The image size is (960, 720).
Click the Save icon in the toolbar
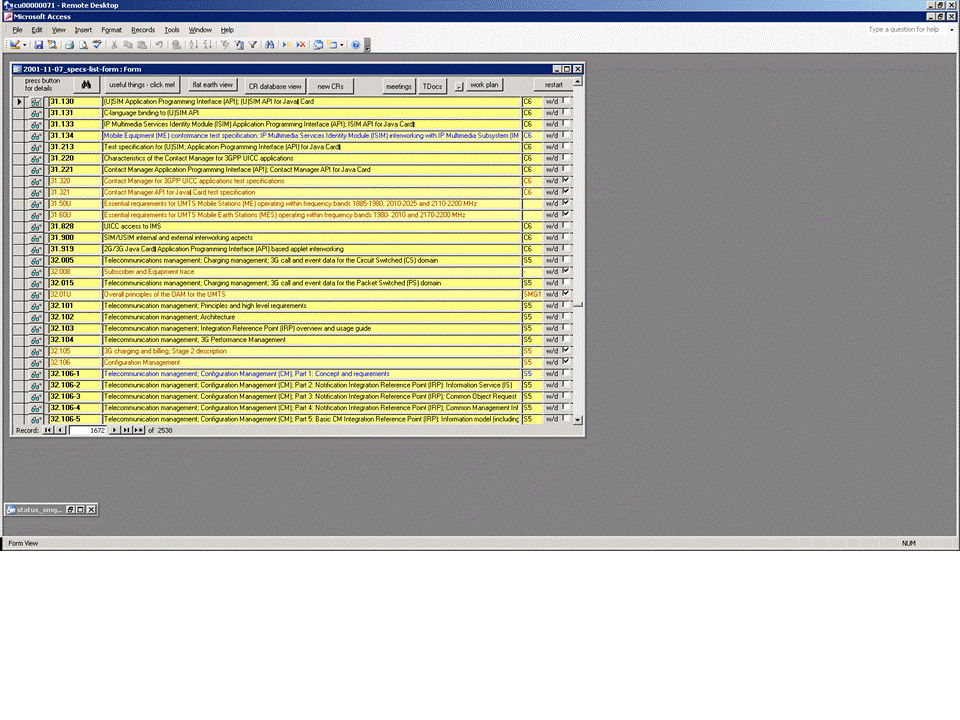point(38,45)
